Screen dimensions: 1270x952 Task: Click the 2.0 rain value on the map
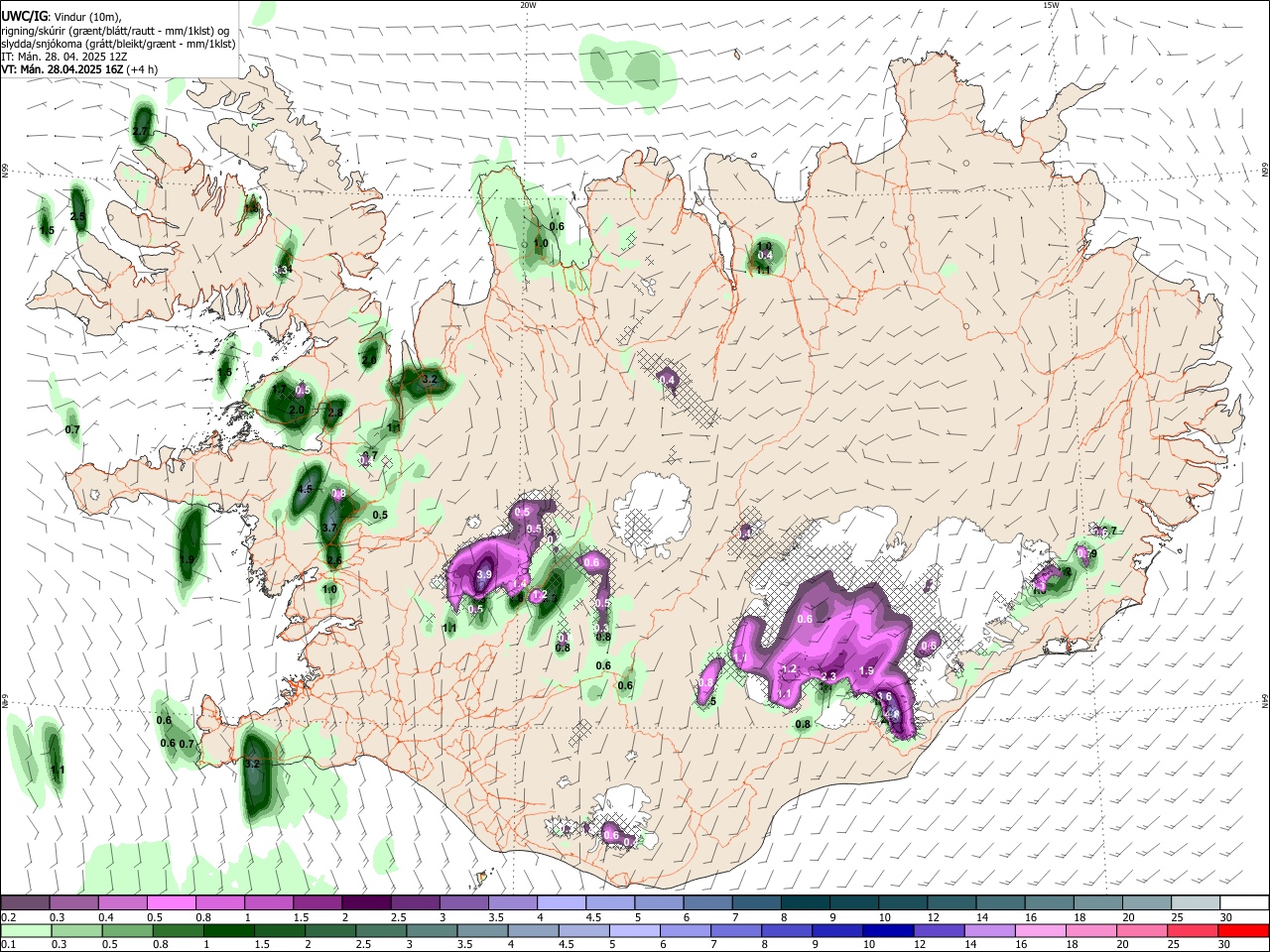(x=297, y=410)
